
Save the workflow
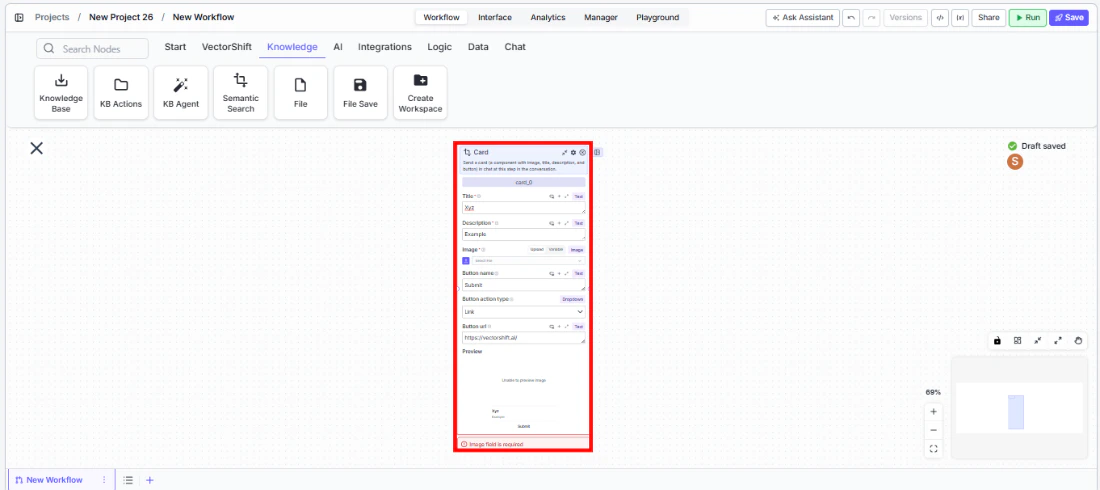click(1068, 18)
